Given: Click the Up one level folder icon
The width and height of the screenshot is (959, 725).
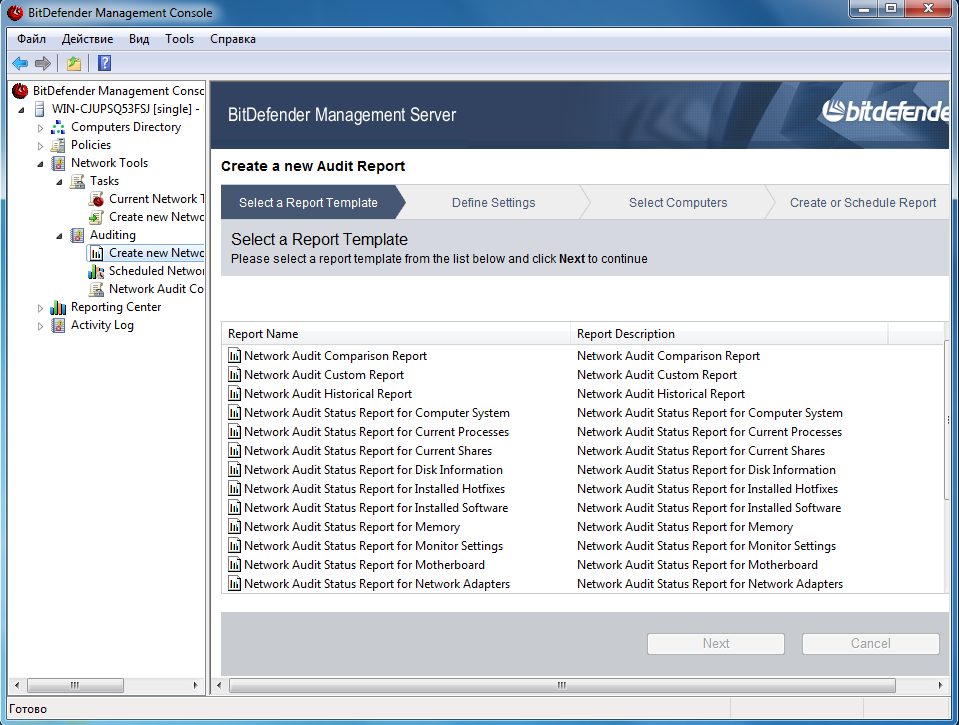Looking at the screenshot, I should click(x=74, y=63).
